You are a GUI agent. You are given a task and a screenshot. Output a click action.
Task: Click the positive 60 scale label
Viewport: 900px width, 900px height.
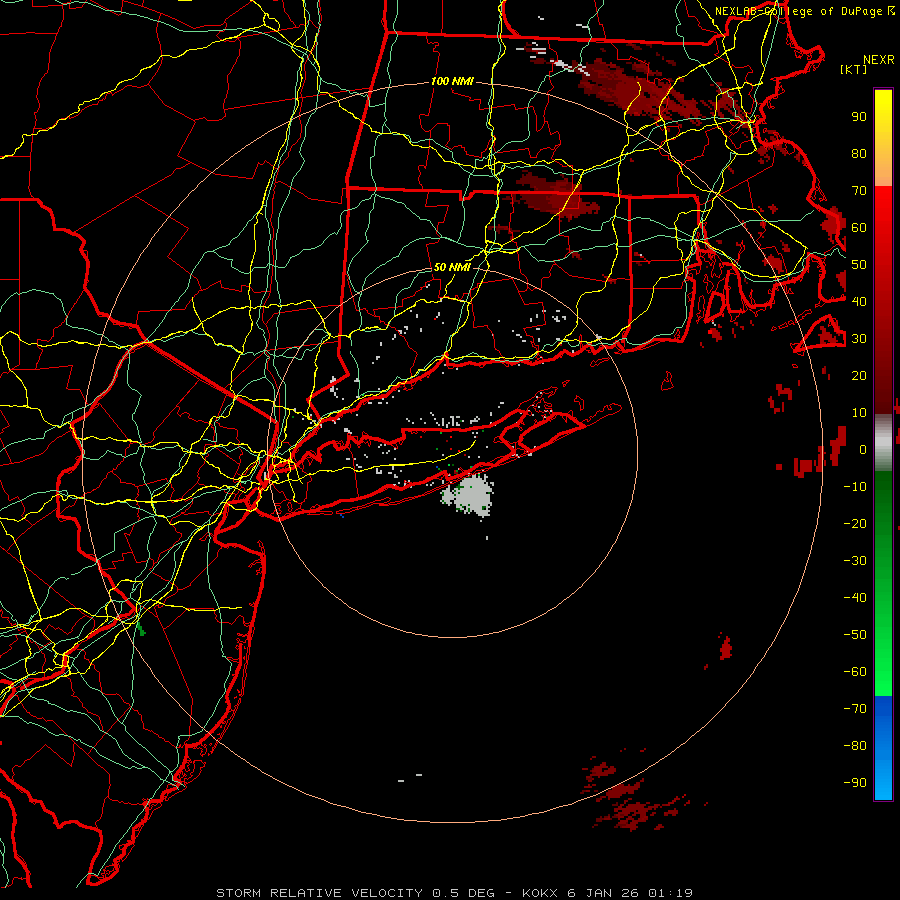point(859,228)
